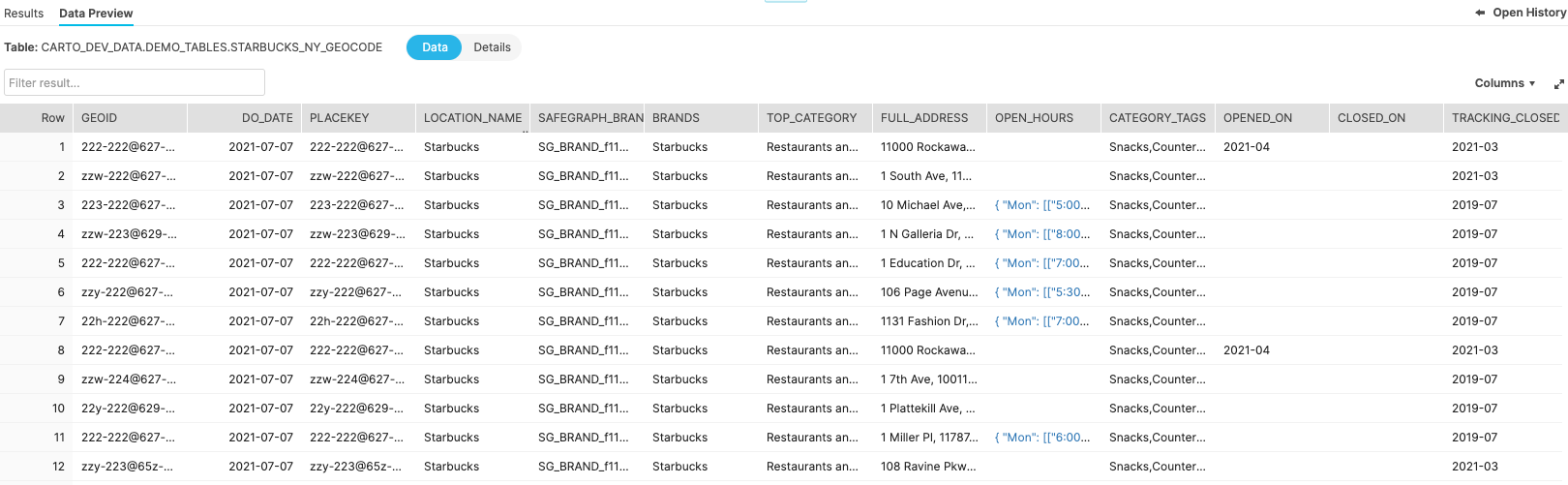Image resolution: width=1568 pixels, height=485 pixels.
Task: Click the OPENED_ON value in row 8
Action: [x=1246, y=350]
